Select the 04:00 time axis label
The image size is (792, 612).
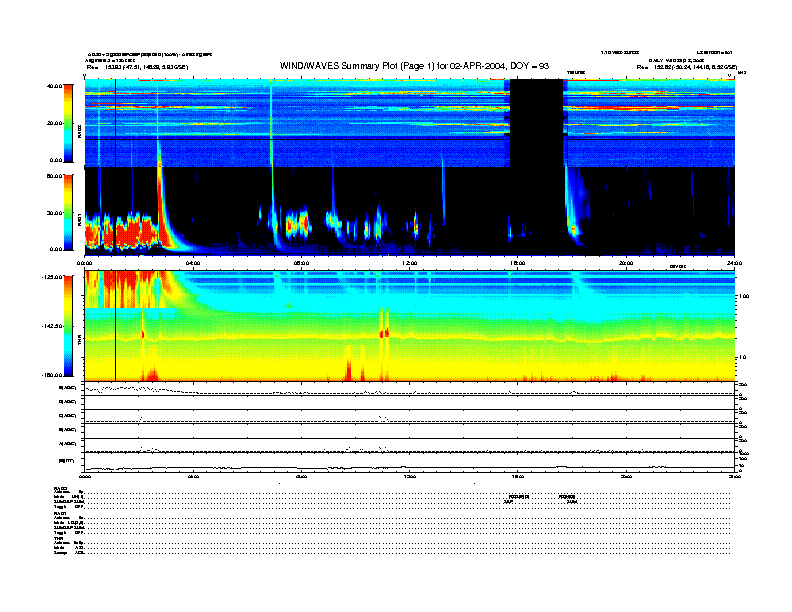tap(193, 263)
